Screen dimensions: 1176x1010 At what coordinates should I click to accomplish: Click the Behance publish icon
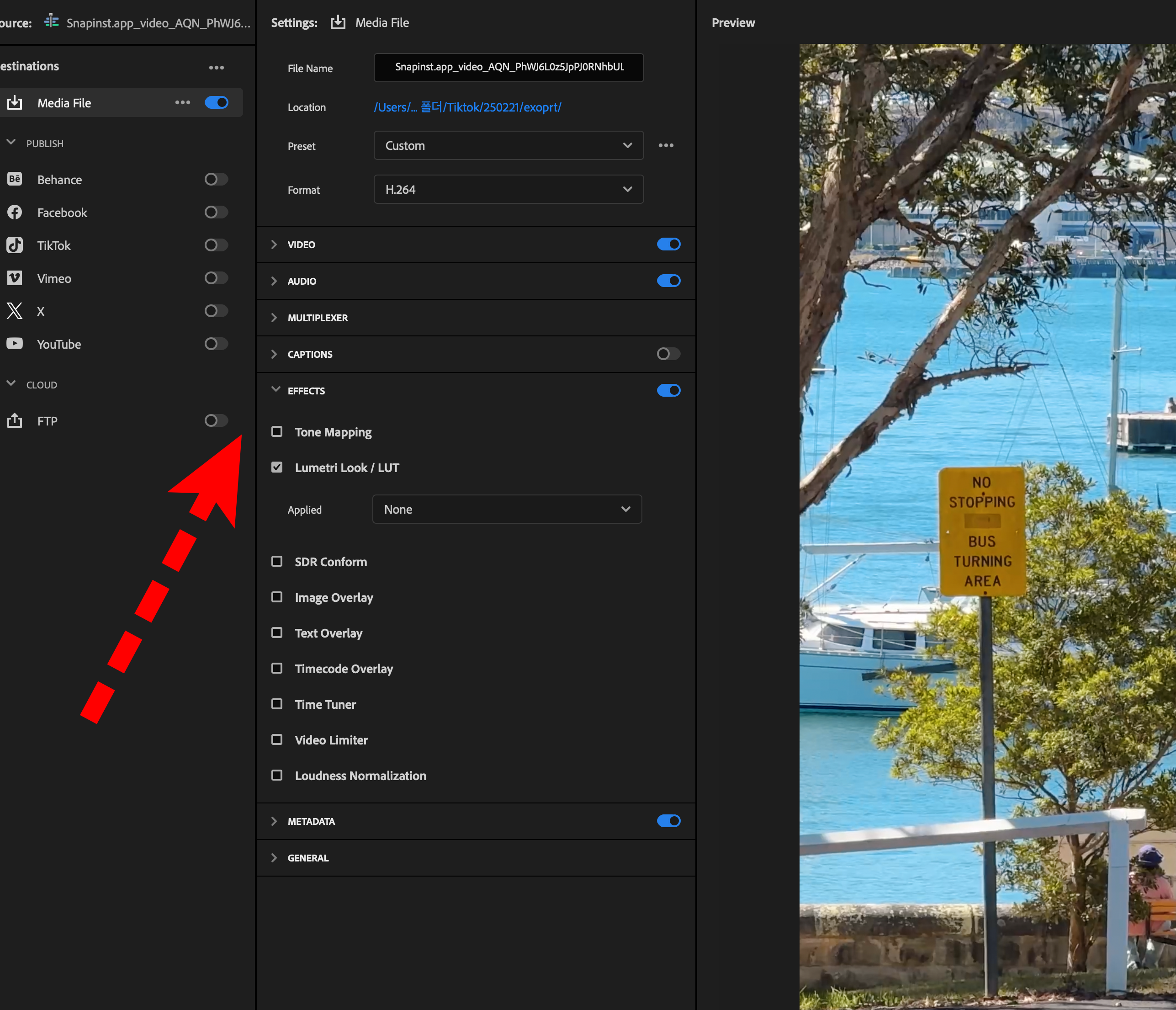[x=14, y=180]
